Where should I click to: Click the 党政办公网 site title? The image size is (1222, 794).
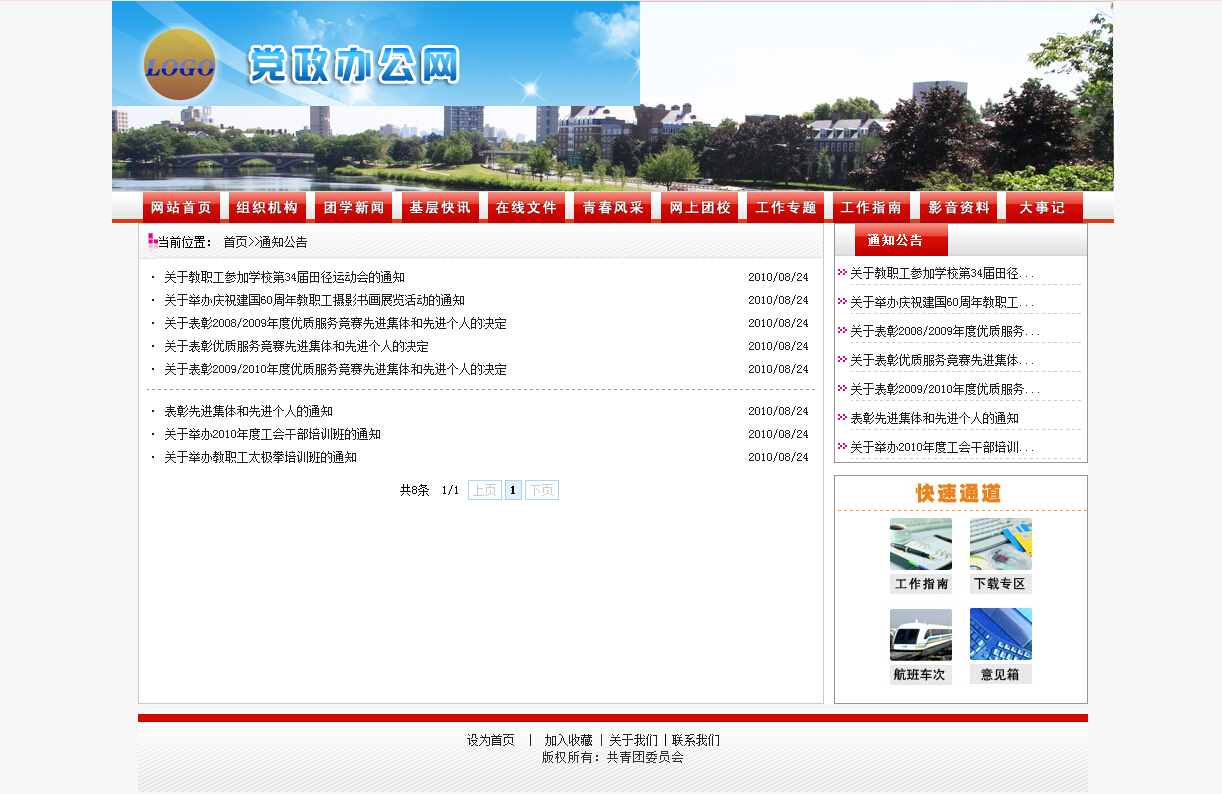[x=354, y=65]
